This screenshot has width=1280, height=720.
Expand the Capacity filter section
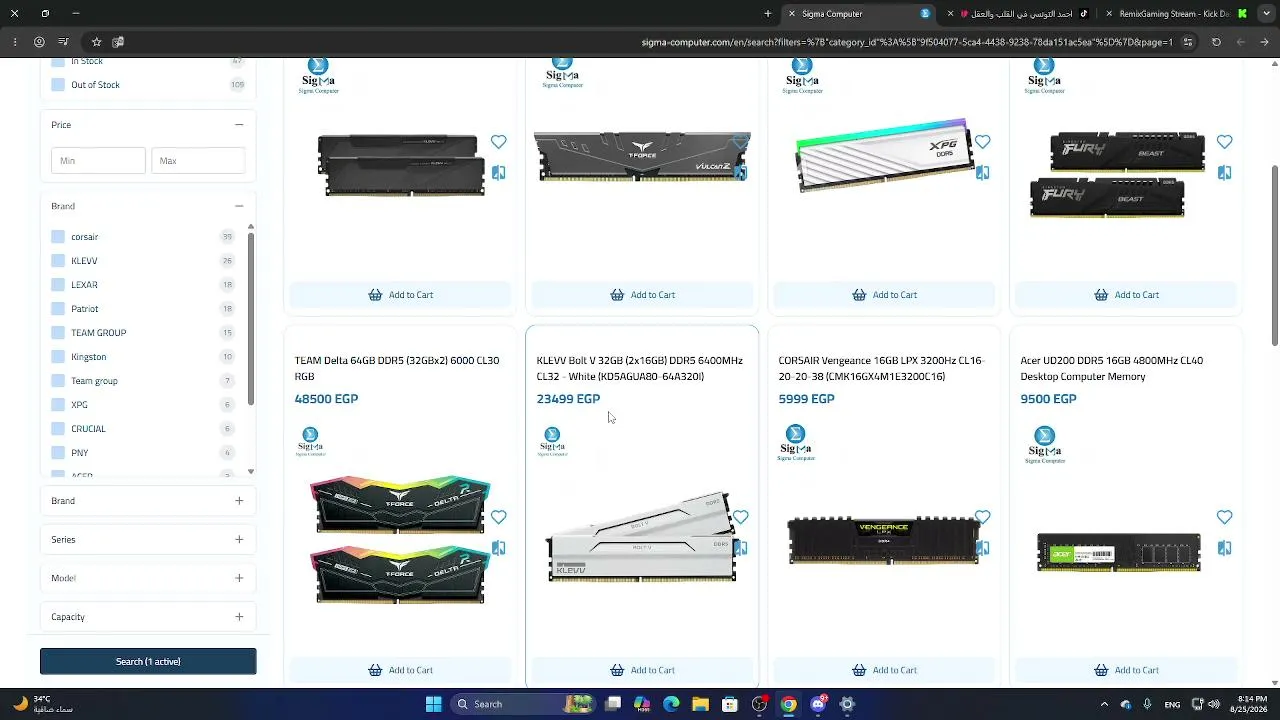[239, 617]
